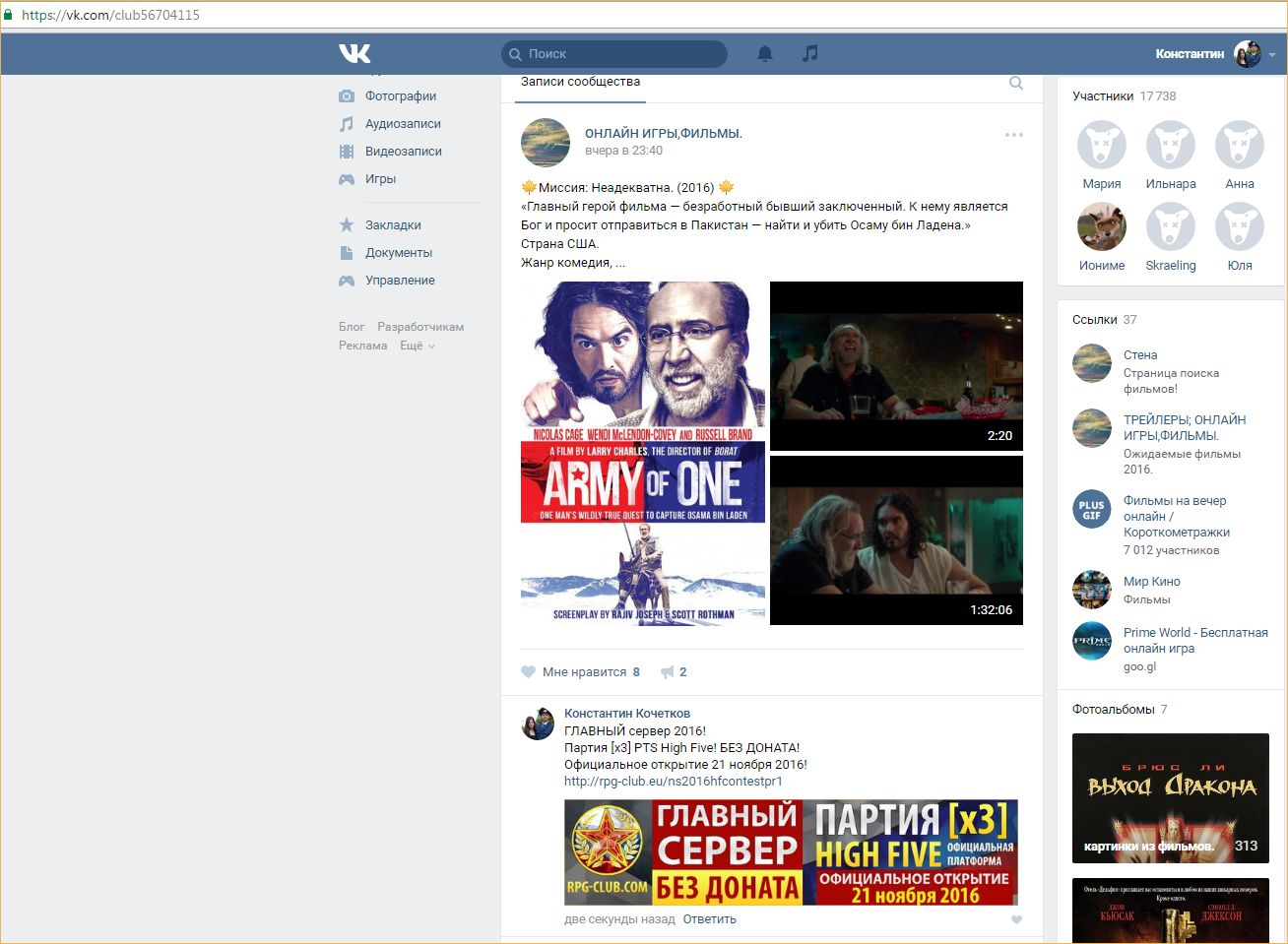Open Аудиозаписи in left sidebar
Screen dimensions: 1288x944
[x=402, y=124]
